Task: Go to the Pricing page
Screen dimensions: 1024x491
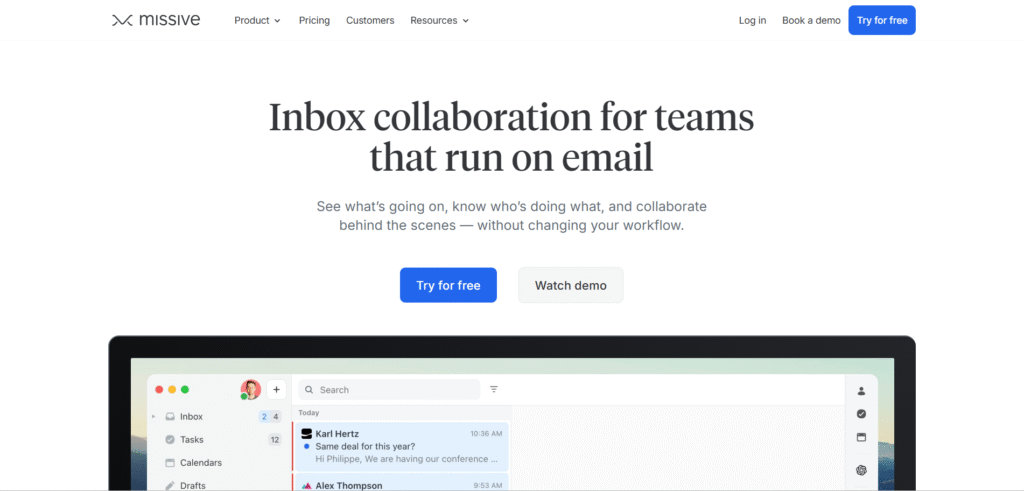Action: coord(314,20)
